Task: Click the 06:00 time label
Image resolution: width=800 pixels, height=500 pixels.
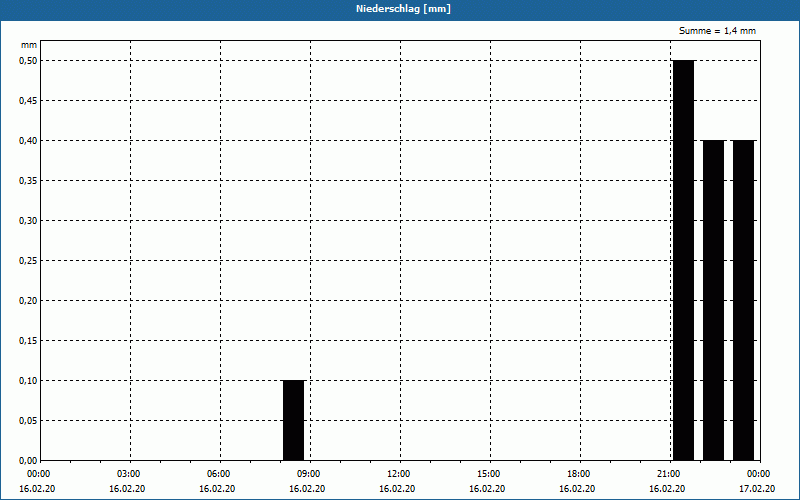Action: coord(218,474)
